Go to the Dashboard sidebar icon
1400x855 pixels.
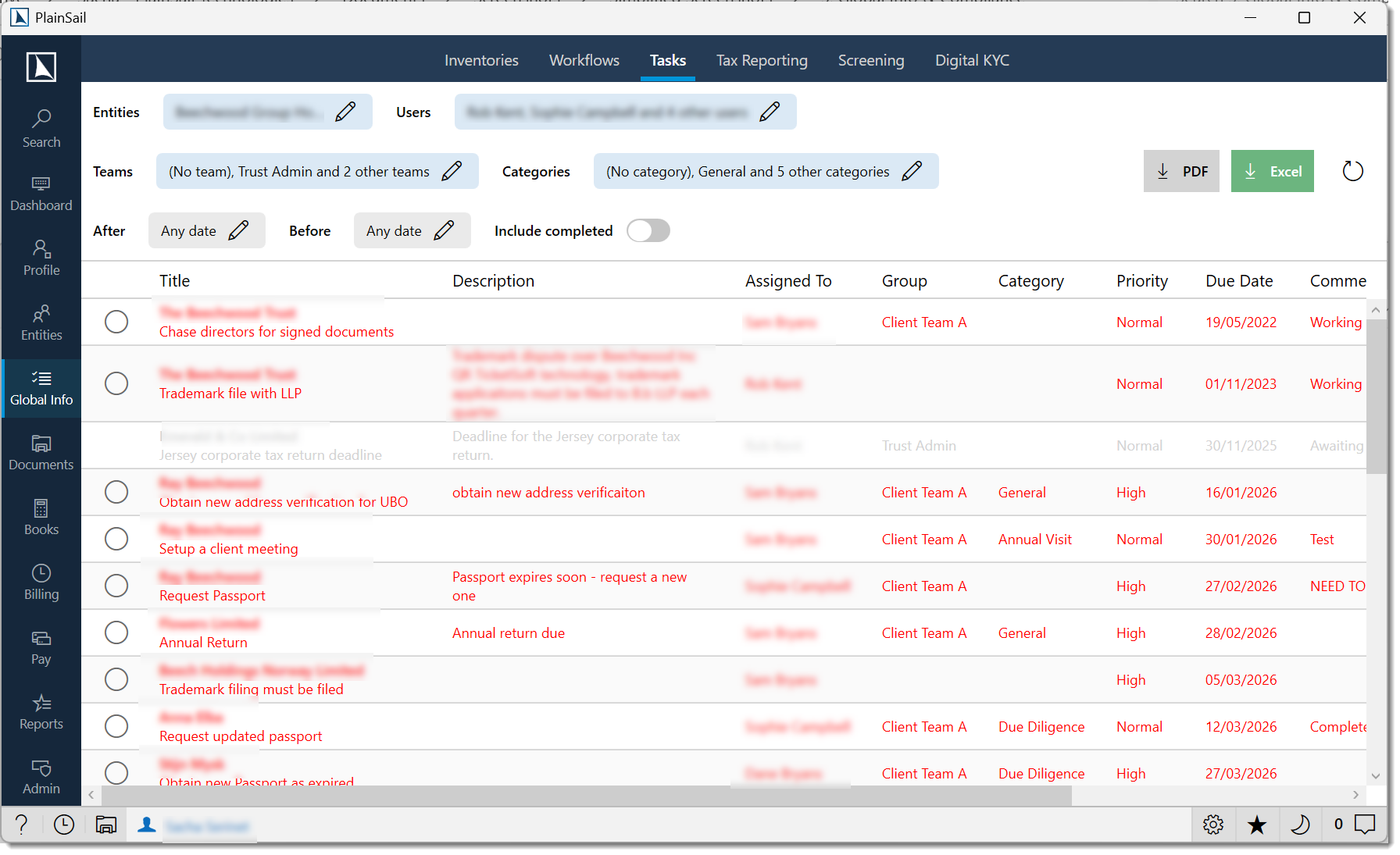pyautogui.click(x=41, y=191)
